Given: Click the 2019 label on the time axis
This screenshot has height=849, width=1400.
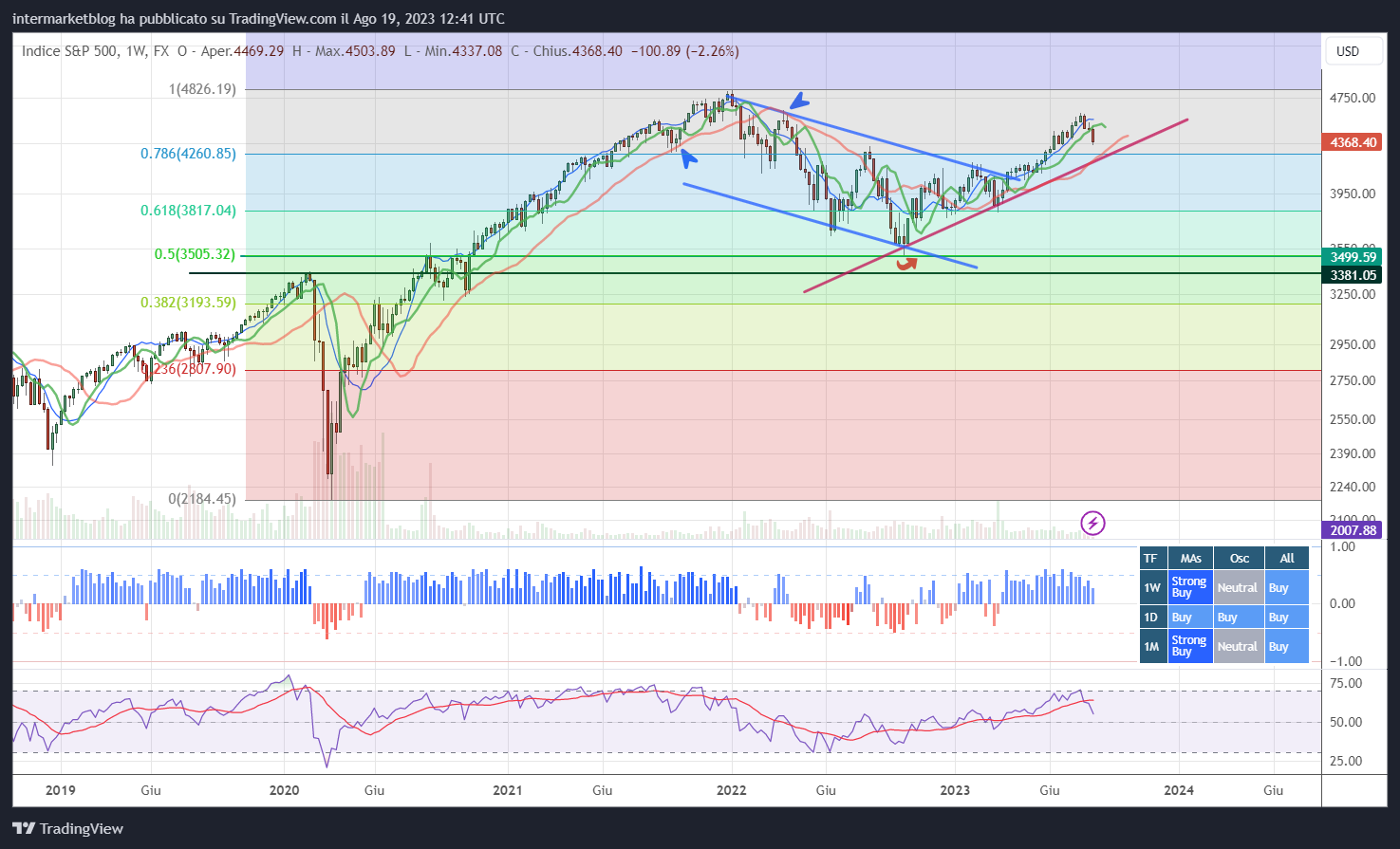Looking at the screenshot, I should [60, 790].
